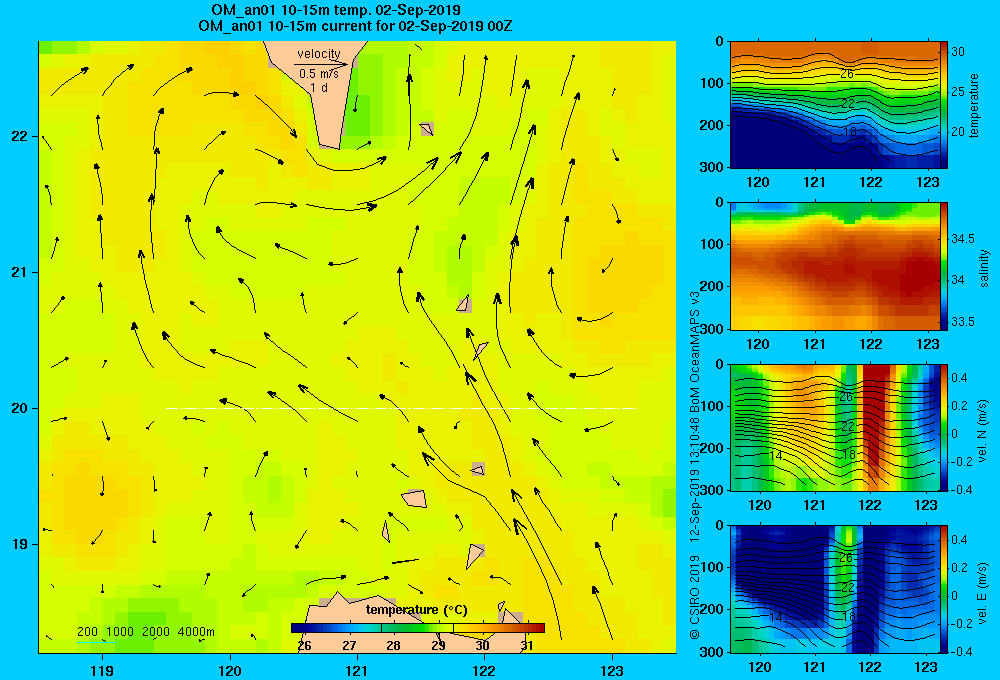Click the vel. E color bar
The height and width of the screenshot is (680, 1000).
(x=944, y=589)
